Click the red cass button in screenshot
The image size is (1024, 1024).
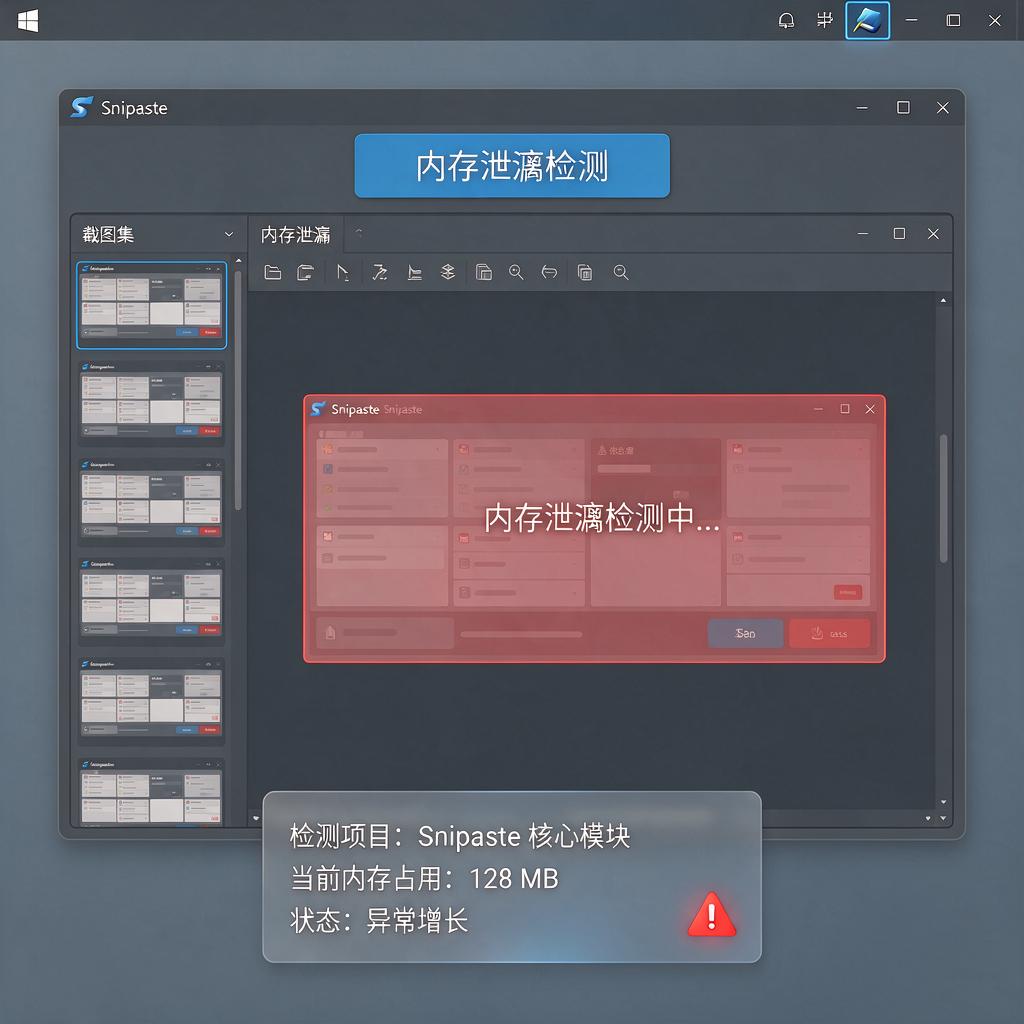coord(829,633)
